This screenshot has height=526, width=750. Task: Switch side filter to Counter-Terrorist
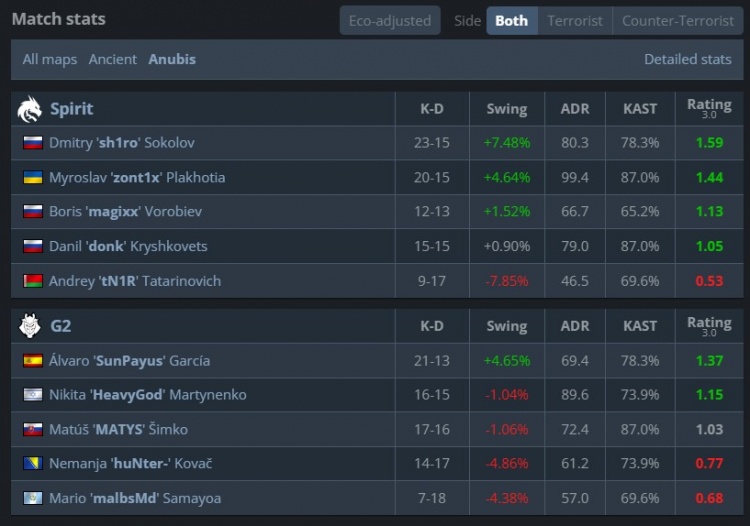click(677, 20)
